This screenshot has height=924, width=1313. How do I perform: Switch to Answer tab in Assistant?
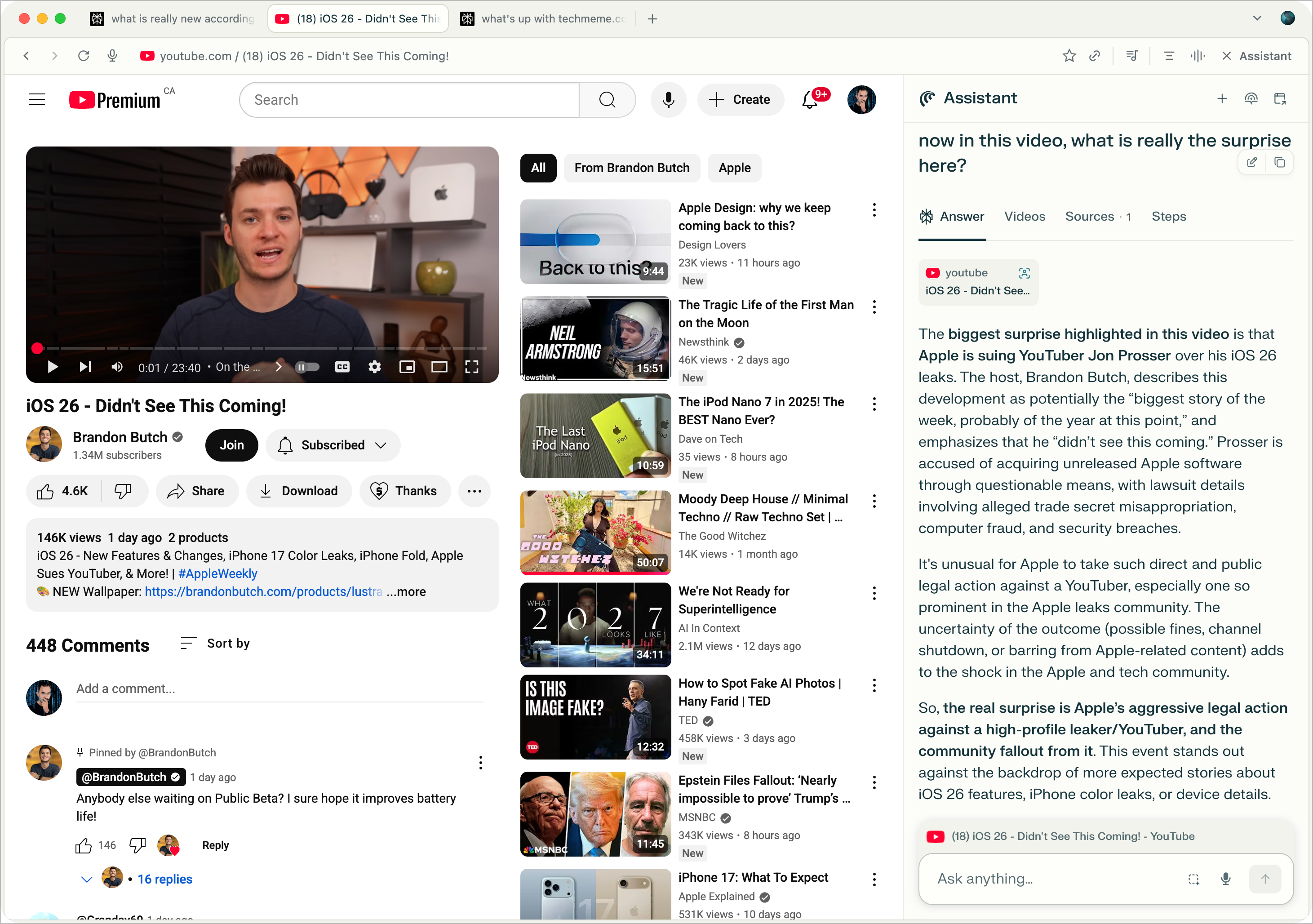coord(952,217)
